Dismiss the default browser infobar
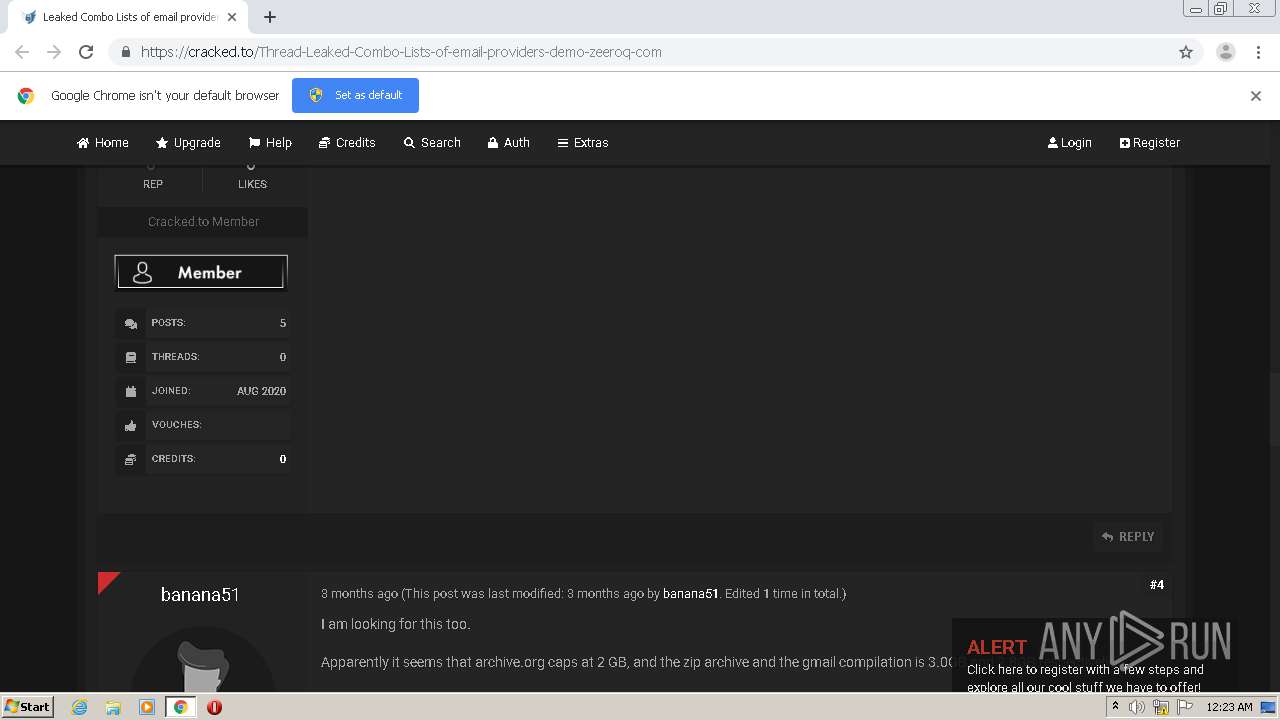The image size is (1280, 720). pyautogui.click(x=1256, y=96)
